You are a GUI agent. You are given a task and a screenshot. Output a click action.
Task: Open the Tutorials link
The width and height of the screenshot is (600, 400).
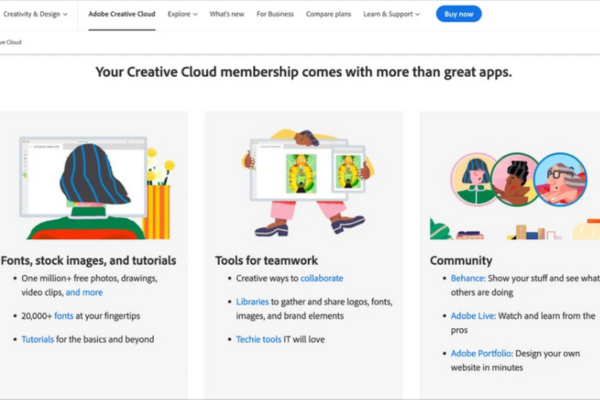coord(38,340)
